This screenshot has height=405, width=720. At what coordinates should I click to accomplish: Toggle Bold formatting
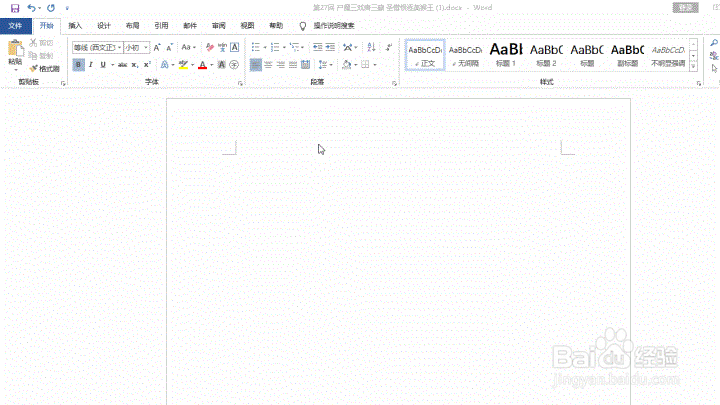pyautogui.click(x=79, y=65)
